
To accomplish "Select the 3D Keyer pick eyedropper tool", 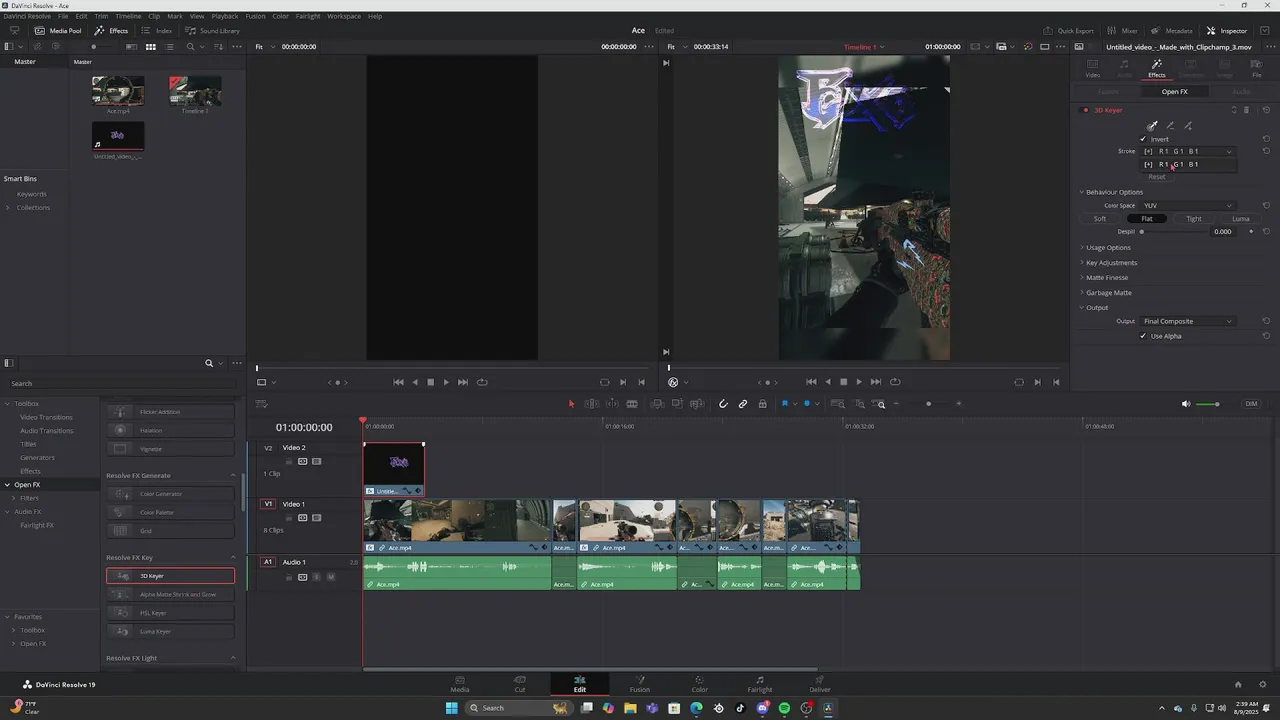I will click(1152, 126).
